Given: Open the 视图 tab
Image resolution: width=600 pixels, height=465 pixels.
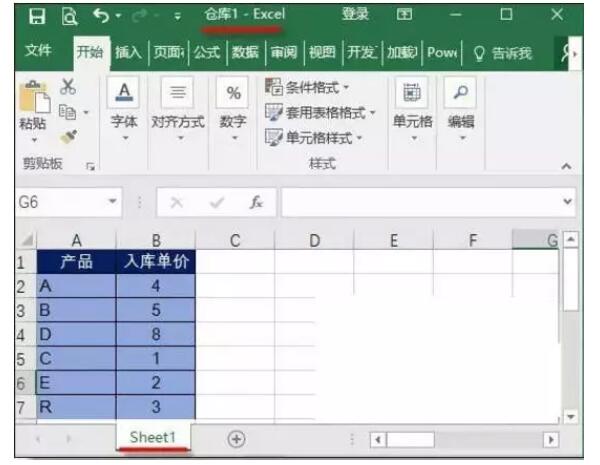Looking at the screenshot, I should pyautogui.click(x=322, y=52).
